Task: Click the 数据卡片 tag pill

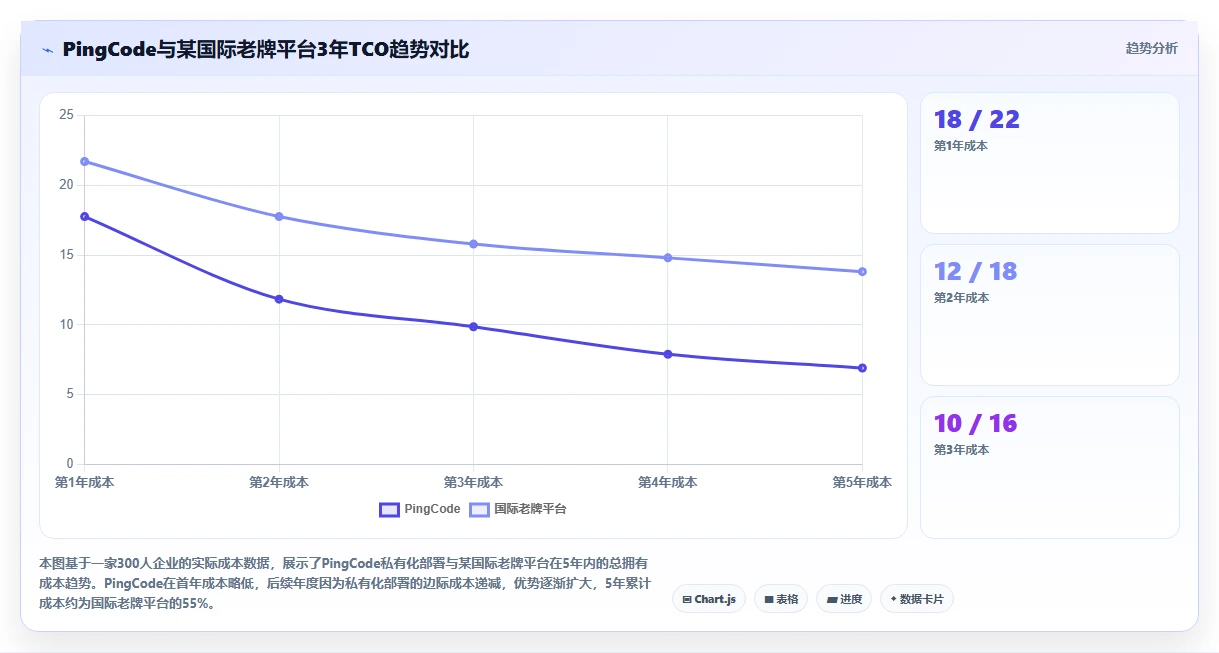Action: tap(917, 599)
